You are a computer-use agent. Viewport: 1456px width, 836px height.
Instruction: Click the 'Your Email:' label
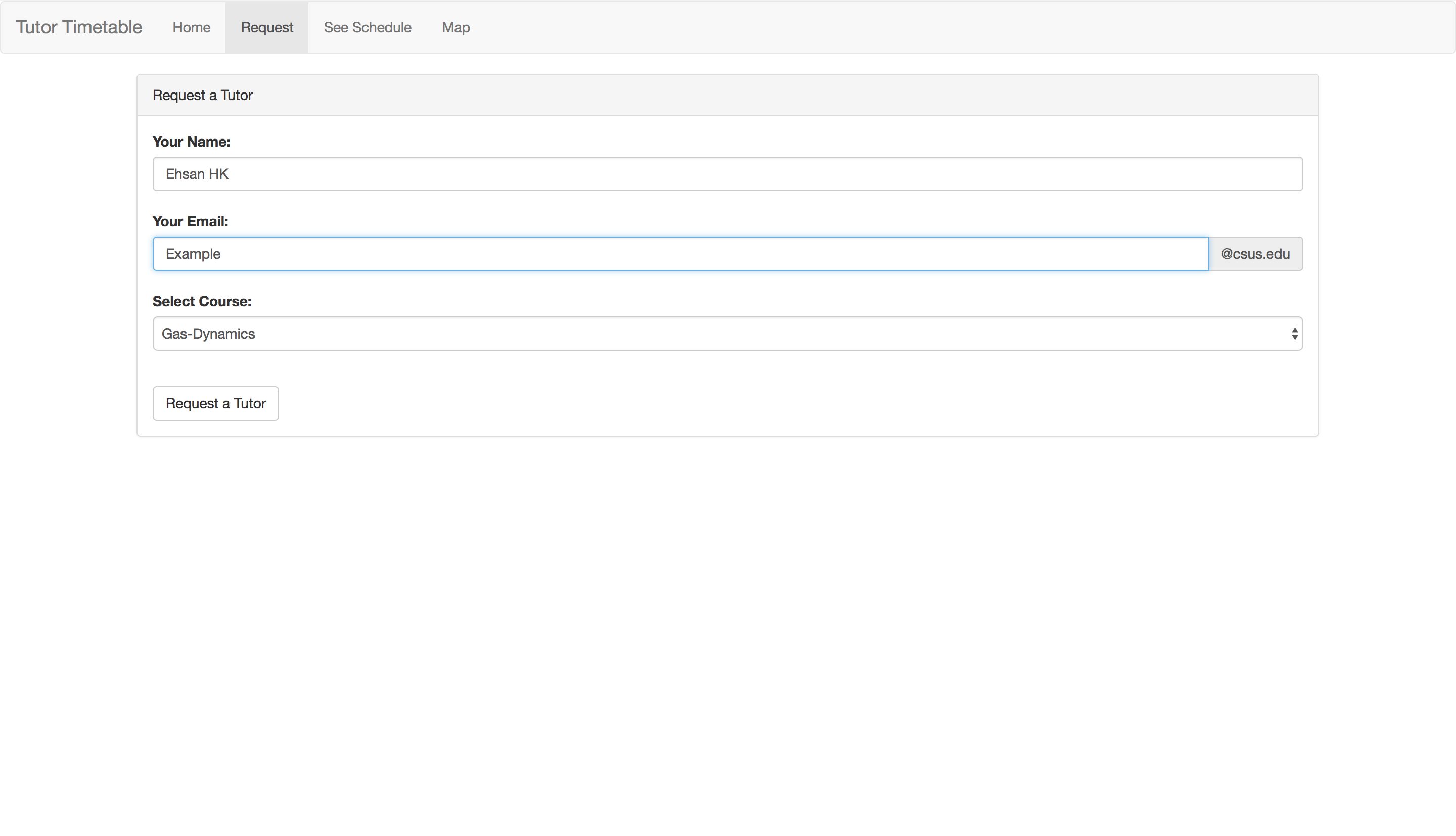pos(190,221)
